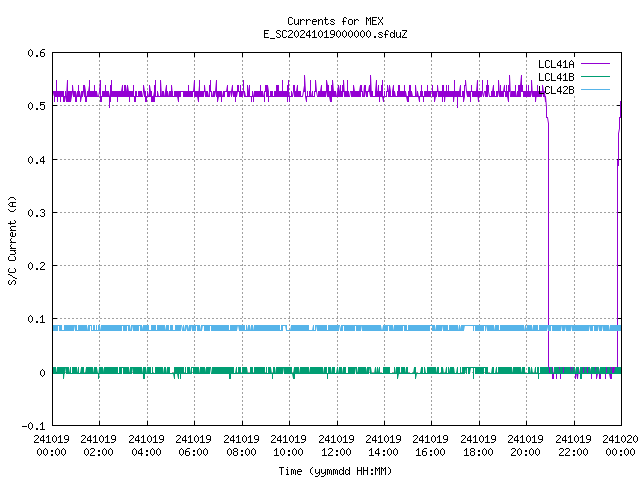
Task: Click the x-axis tick '241019 20:00'
Action: [525, 445]
